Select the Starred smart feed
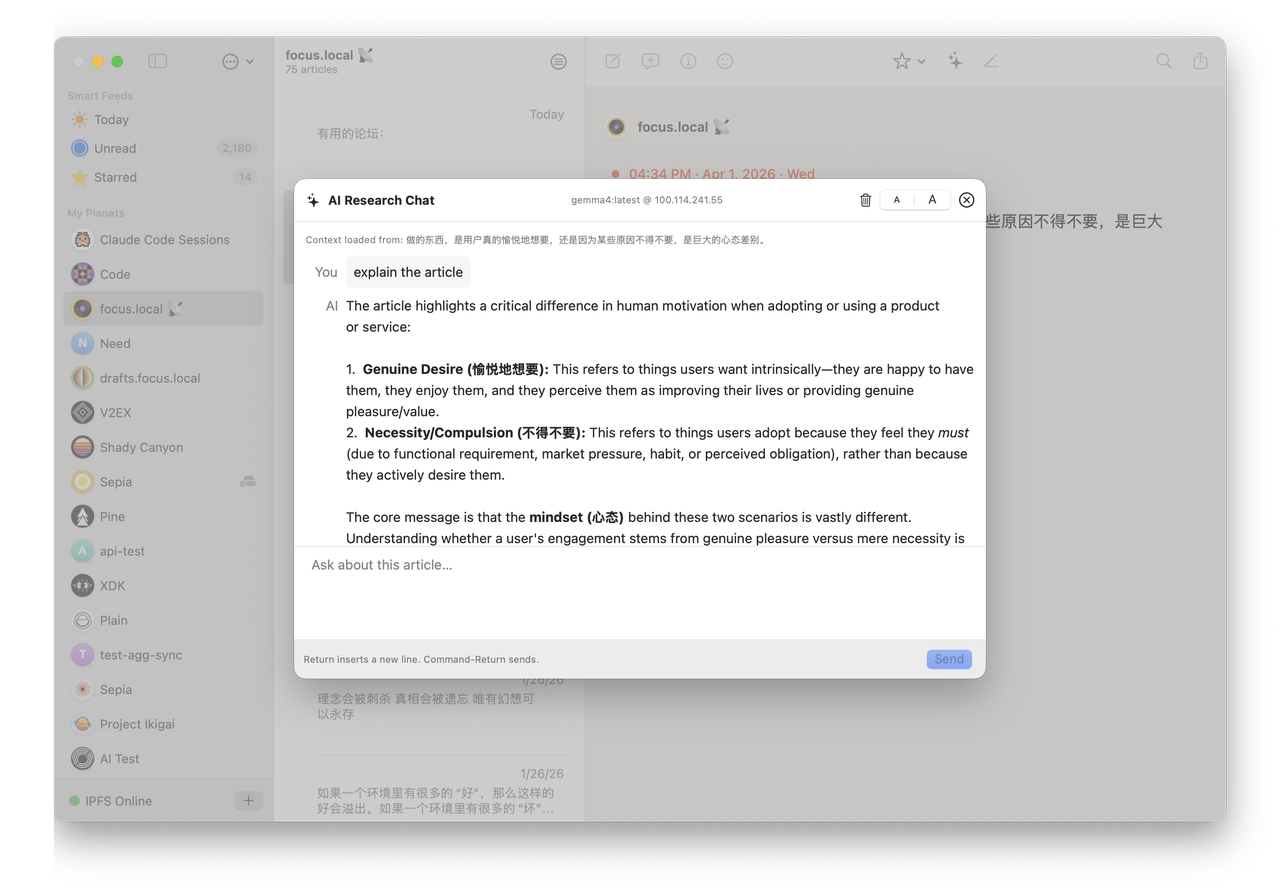 coord(115,177)
